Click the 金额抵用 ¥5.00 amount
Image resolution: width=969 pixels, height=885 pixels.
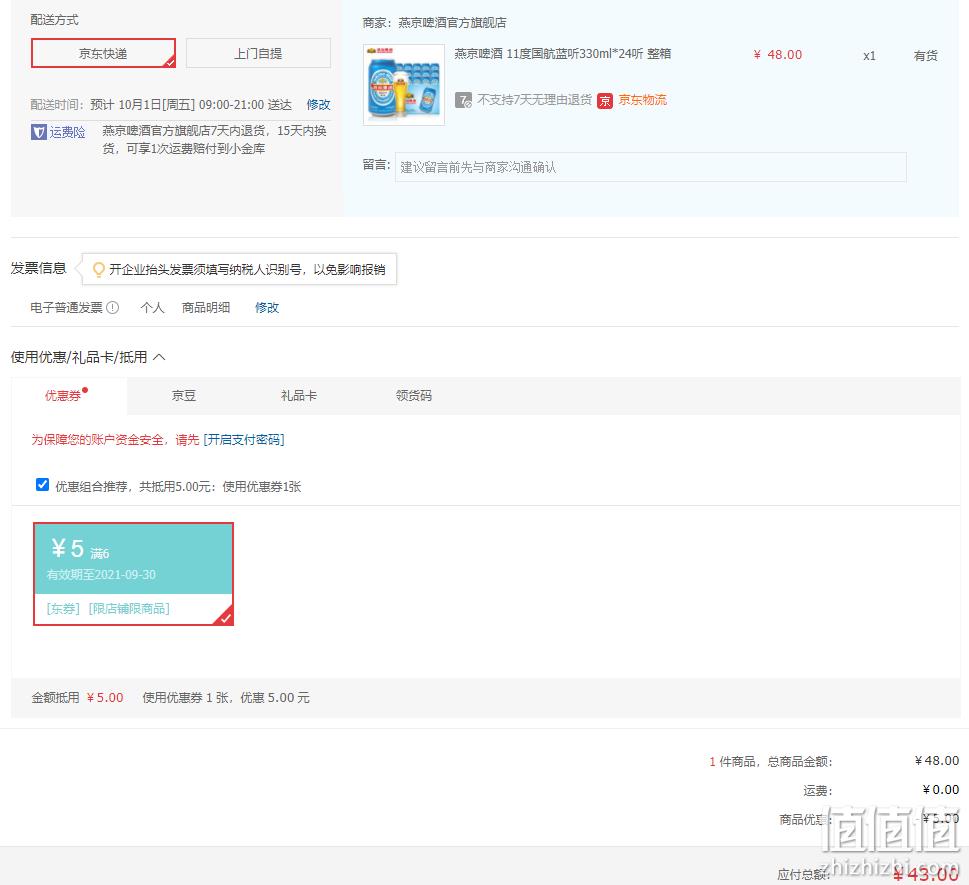(105, 698)
